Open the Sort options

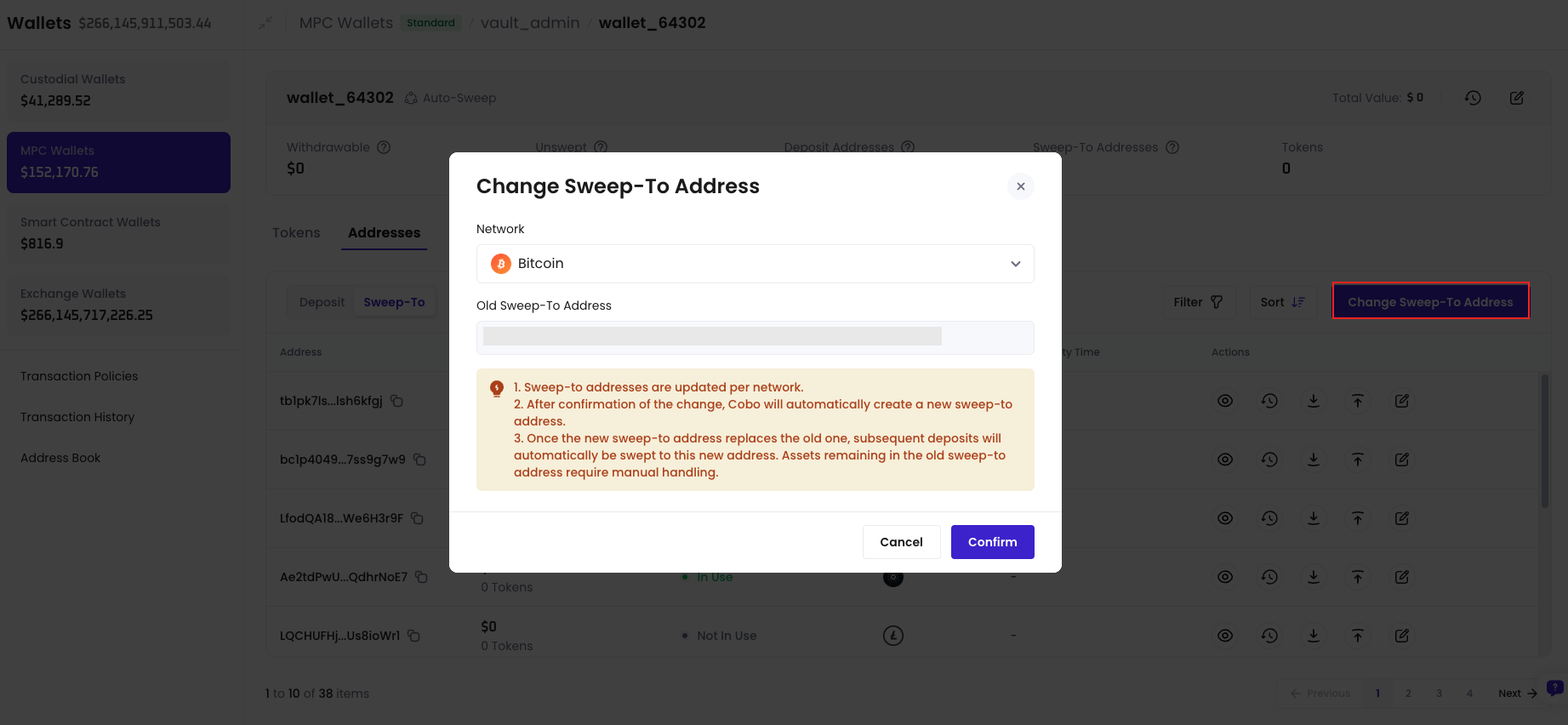click(x=1282, y=301)
